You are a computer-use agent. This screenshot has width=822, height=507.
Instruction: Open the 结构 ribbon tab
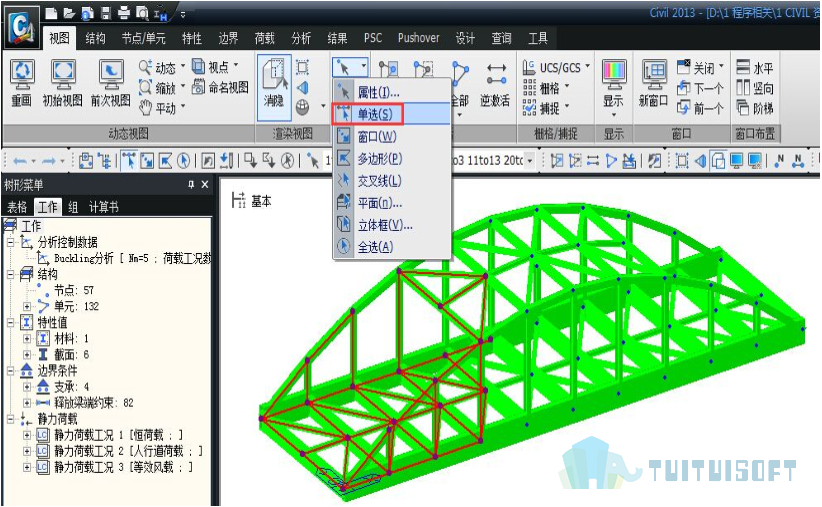[95, 38]
